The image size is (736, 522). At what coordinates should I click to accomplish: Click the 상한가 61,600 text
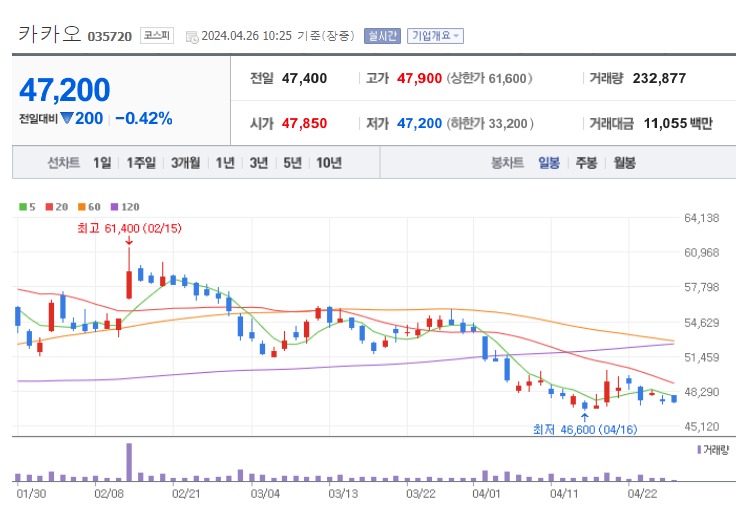click(x=489, y=78)
